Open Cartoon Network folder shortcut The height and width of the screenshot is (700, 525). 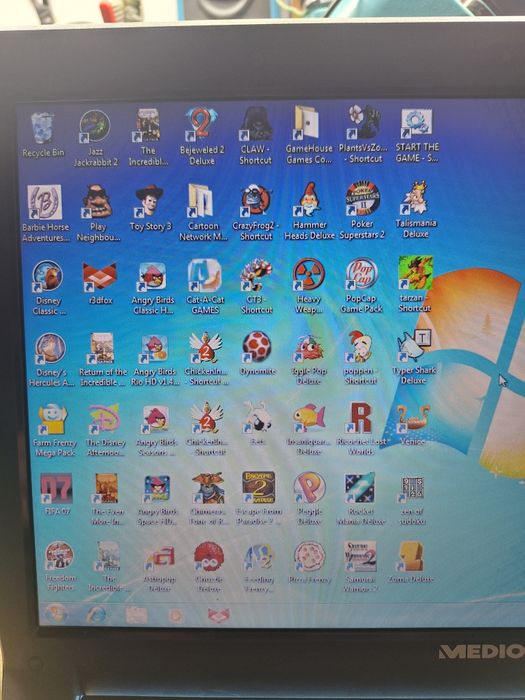pos(200,201)
